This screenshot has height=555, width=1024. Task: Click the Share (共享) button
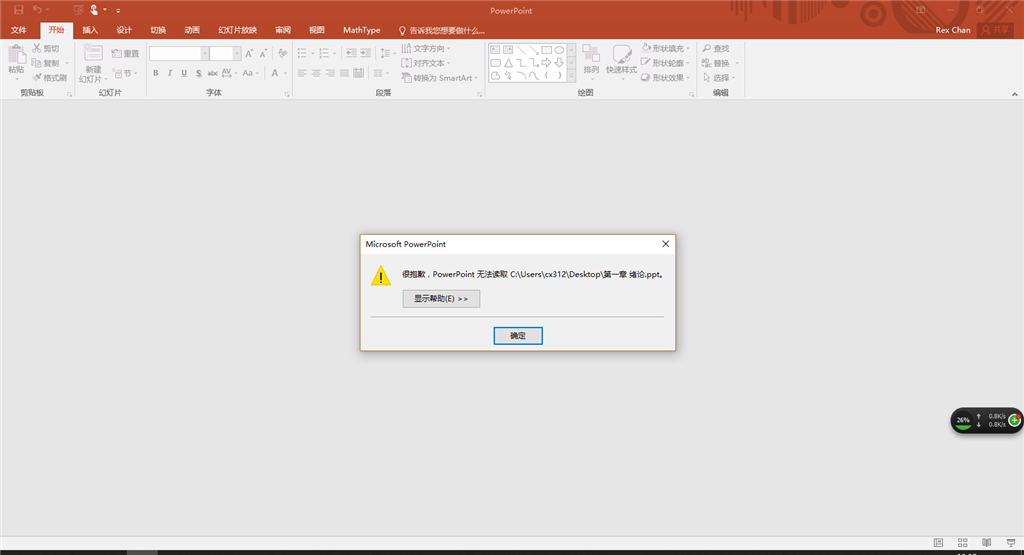tap(995, 30)
